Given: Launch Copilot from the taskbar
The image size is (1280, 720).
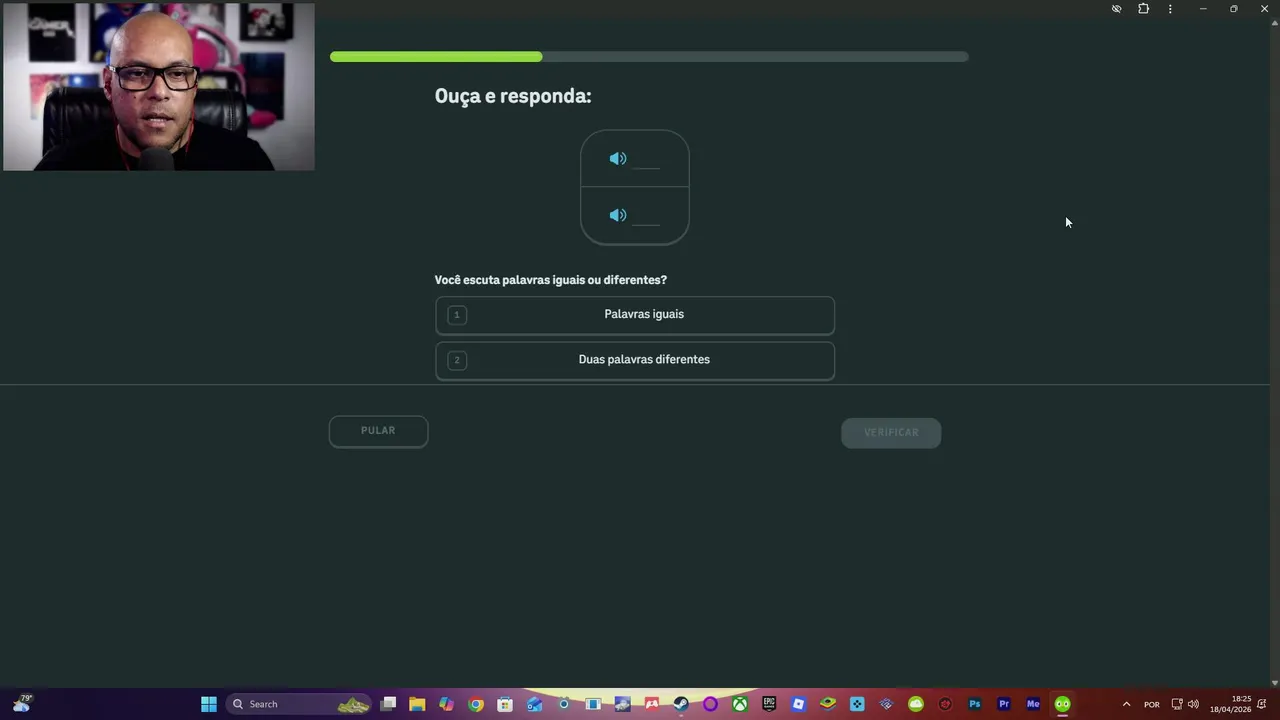Looking at the screenshot, I should (x=446, y=704).
